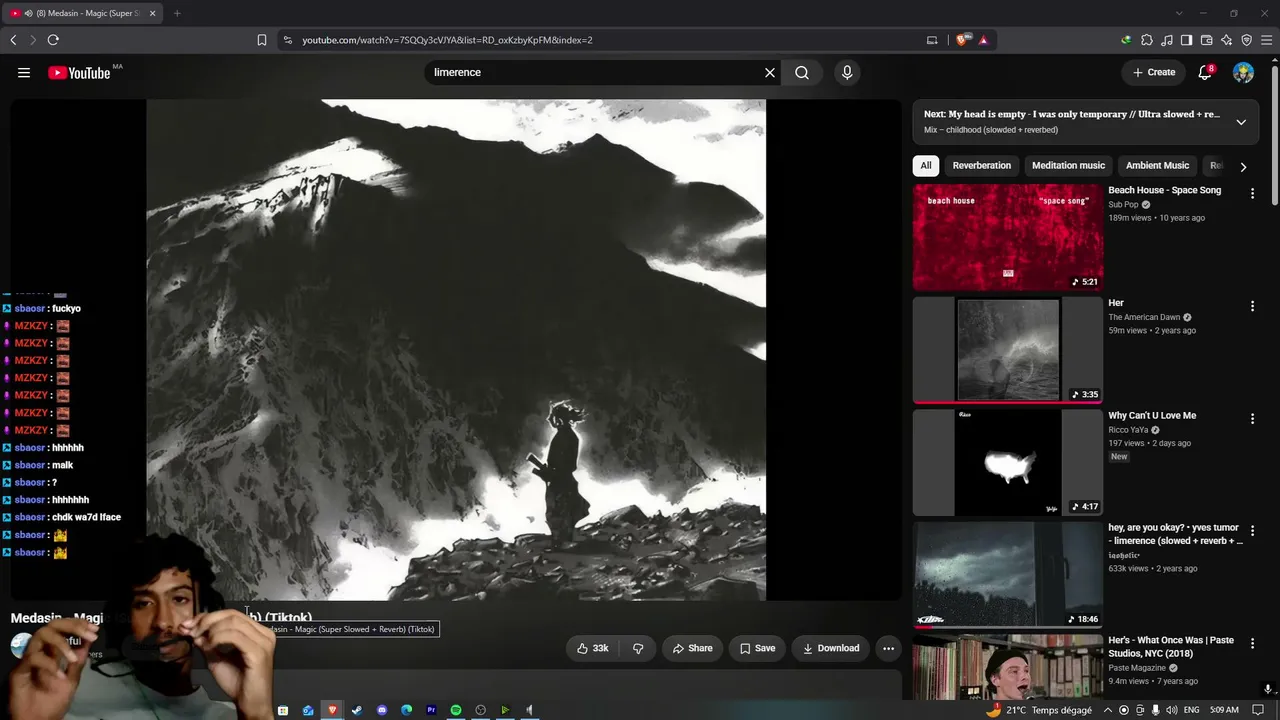
Task: Clear the search box with the X
Action: coord(770,72)
